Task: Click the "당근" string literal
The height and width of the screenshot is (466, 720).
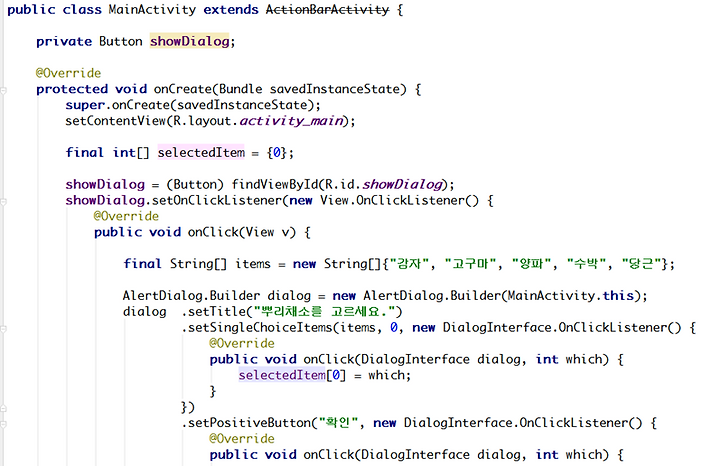Action: tap(641, 264)
